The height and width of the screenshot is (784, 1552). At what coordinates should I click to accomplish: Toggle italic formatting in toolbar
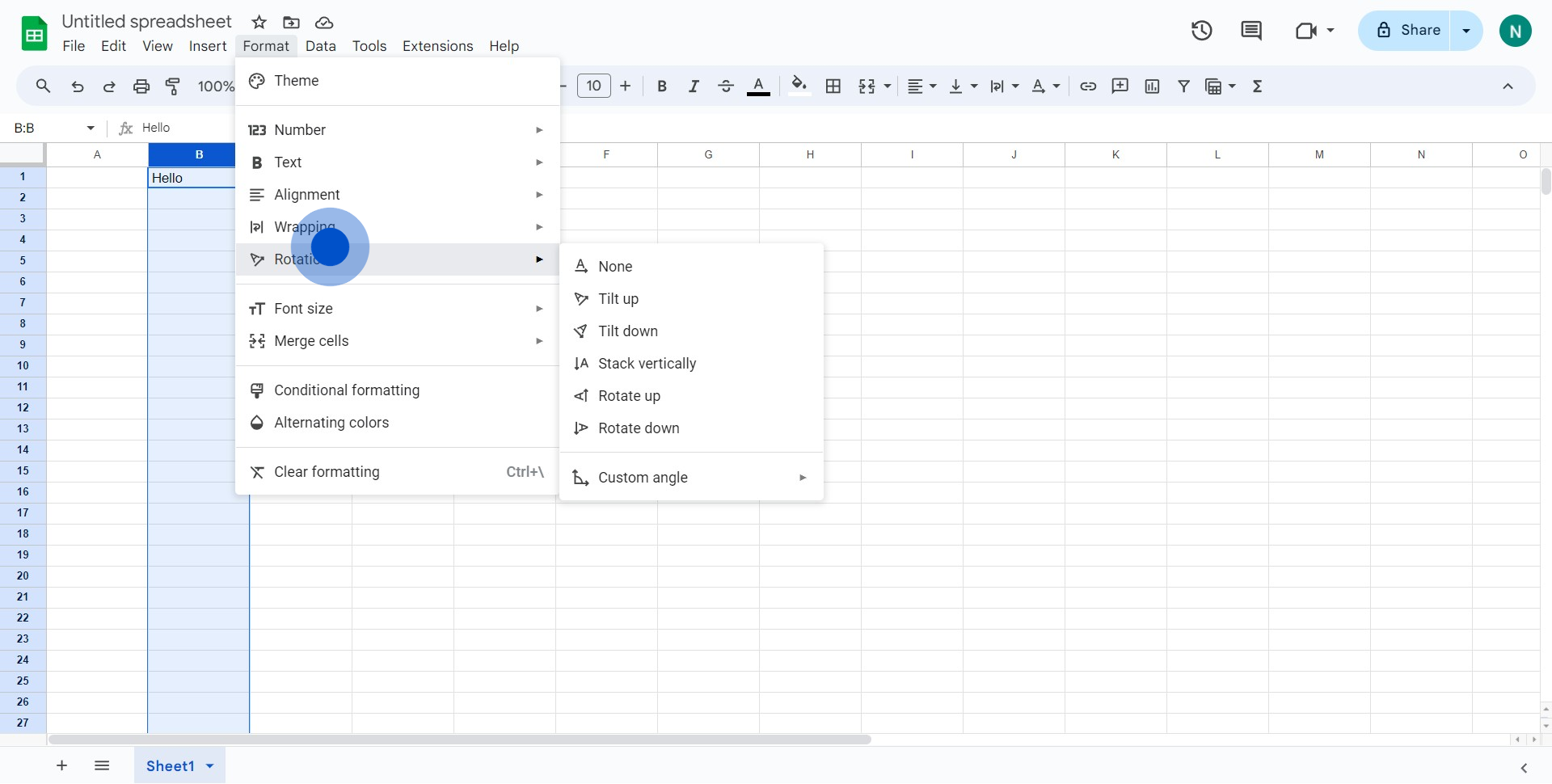[694, 86]
